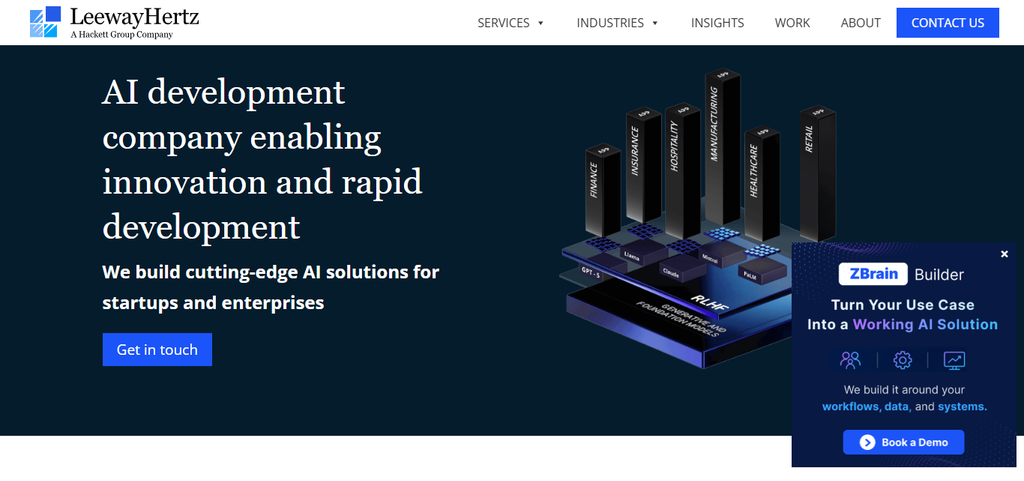This screenshot has height=481, width=1024.
Task: Click the LeewayHertz logo icon
Action: (45, 22)
